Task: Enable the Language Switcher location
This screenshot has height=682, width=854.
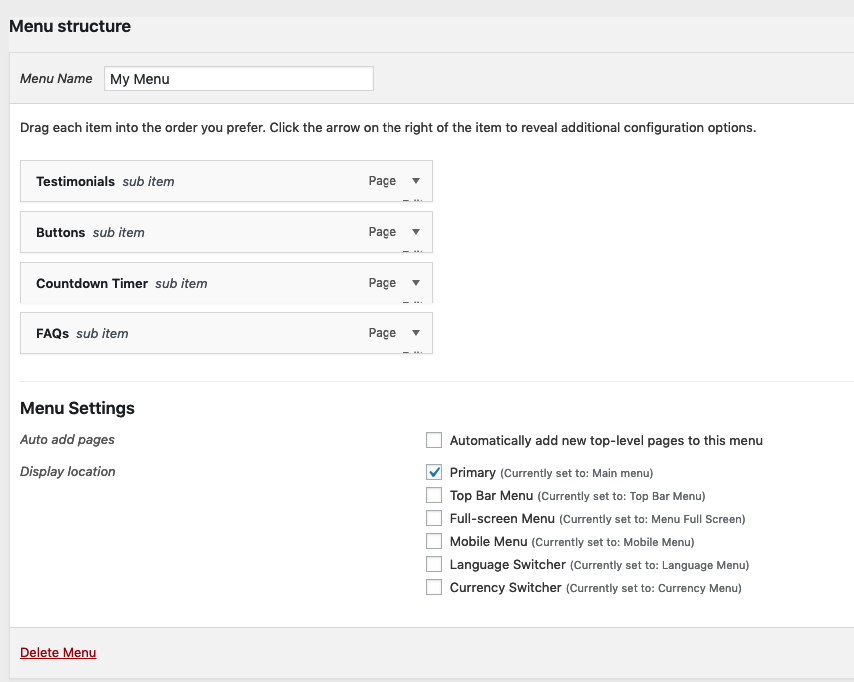Action: (x=433, y=564)
